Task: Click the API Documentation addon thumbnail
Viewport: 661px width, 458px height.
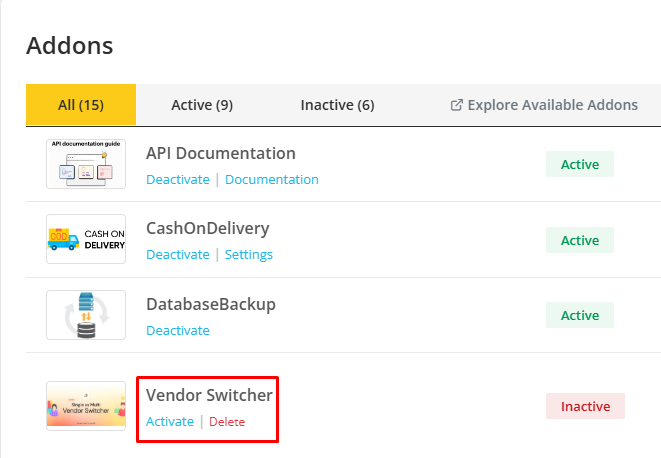Action: pos(86,164)
